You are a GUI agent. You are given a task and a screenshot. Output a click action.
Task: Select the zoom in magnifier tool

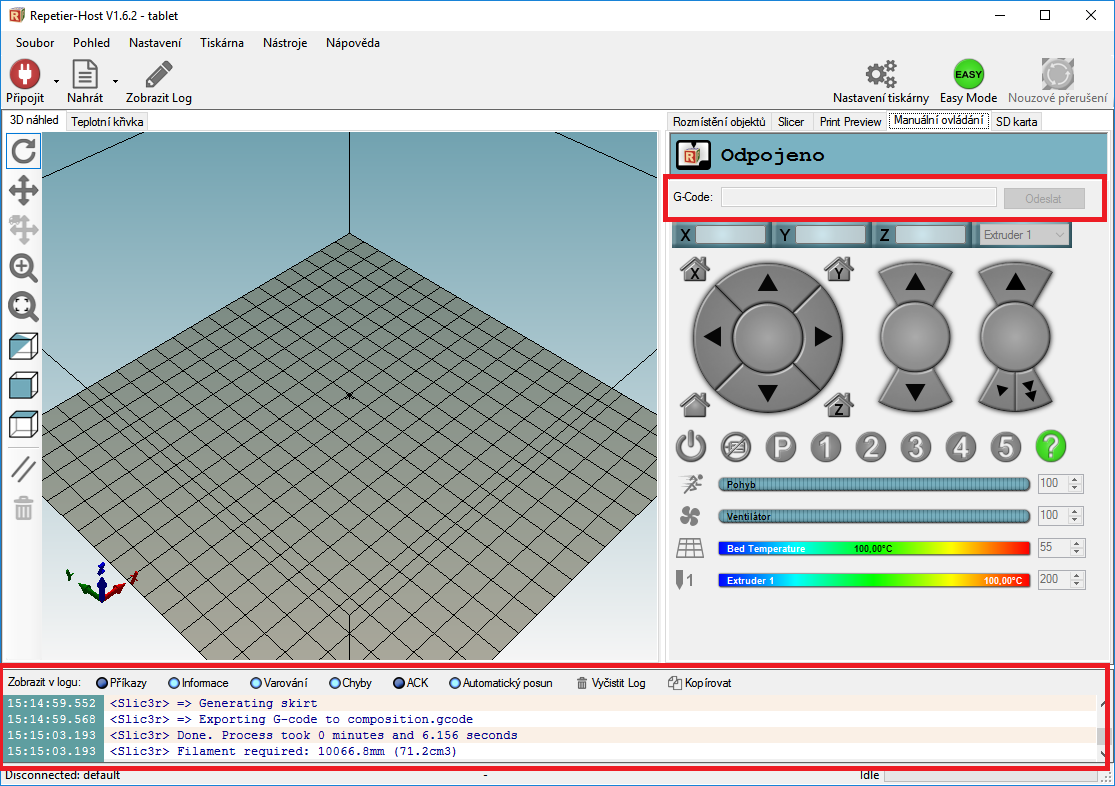tap(24, 267)
